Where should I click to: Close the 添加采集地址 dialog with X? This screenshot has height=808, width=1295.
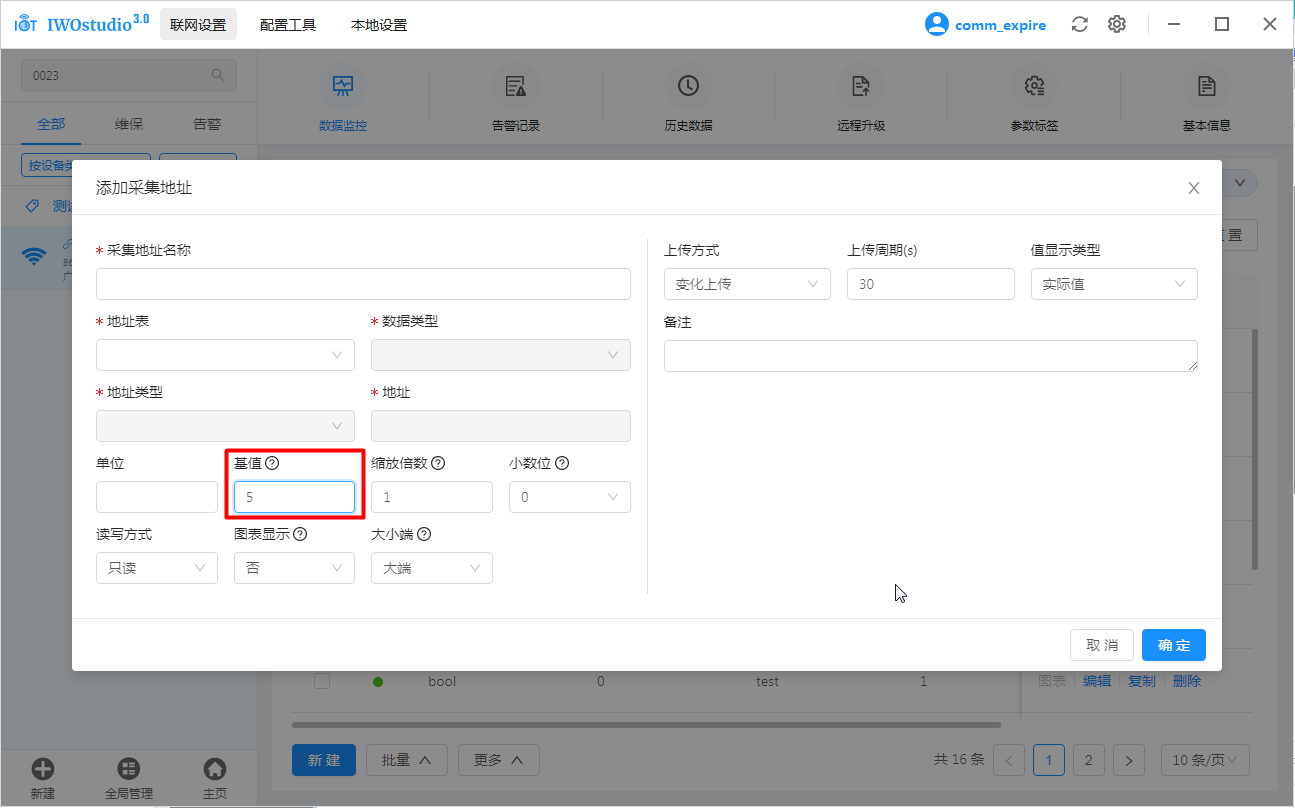(x=1193, y=188)
